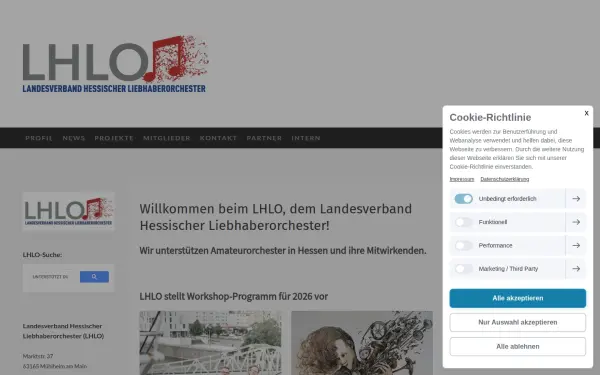Reject all with Alle ablehnen
The width and height of the screenshot is (600, 375).
pyautogui.click(x=517, y=346)
